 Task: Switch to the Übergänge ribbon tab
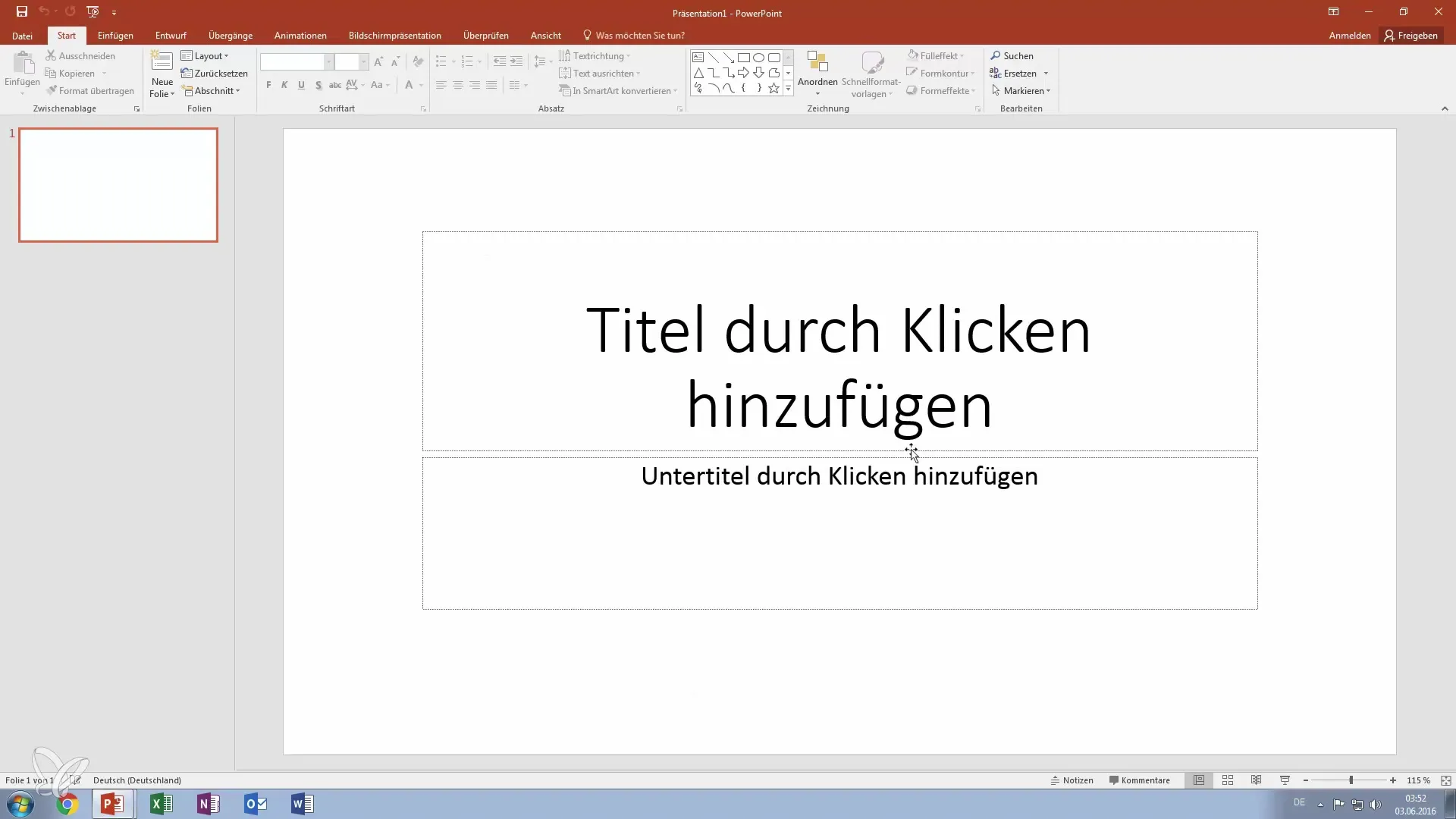click(x=231, y=36)
